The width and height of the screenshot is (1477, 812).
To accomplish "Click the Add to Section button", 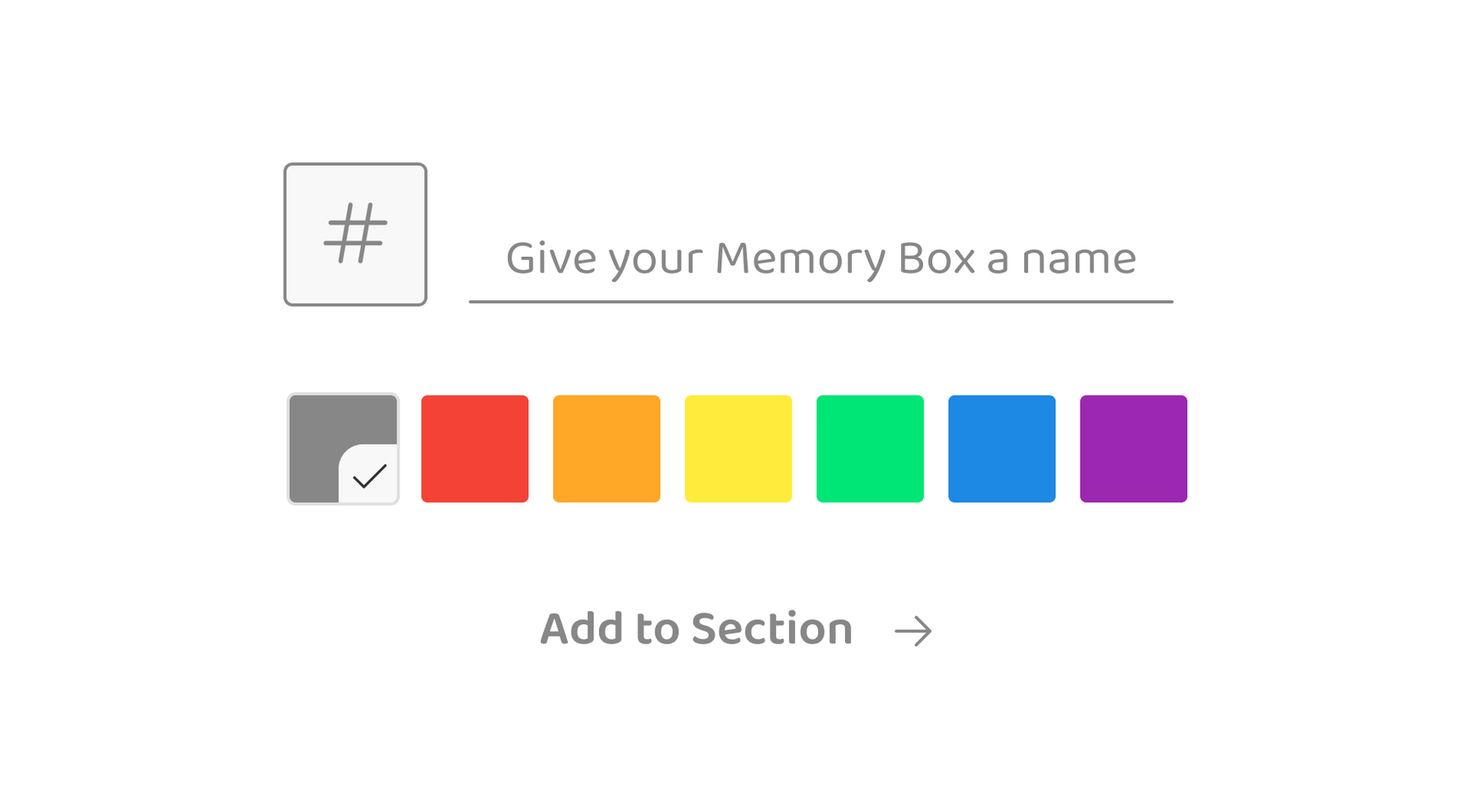I will 696,628.
